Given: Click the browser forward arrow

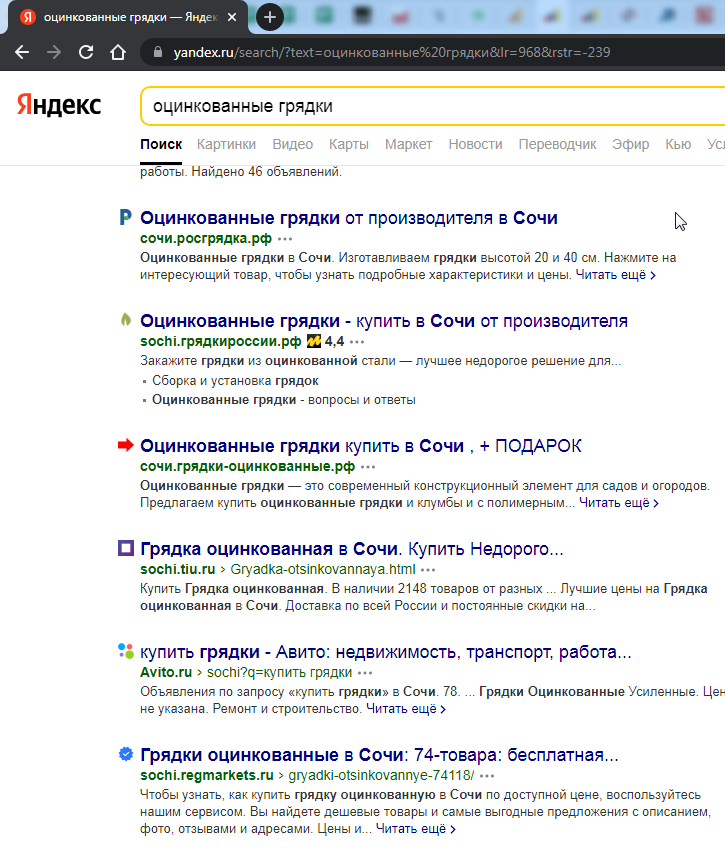Looking at the screenshot, I should click(54, 52).
